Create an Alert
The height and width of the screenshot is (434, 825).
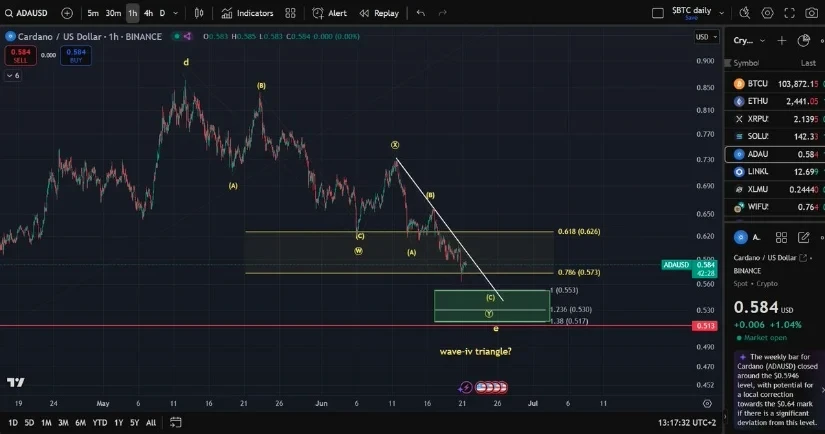pyautogui.click(x=329, y=13)
